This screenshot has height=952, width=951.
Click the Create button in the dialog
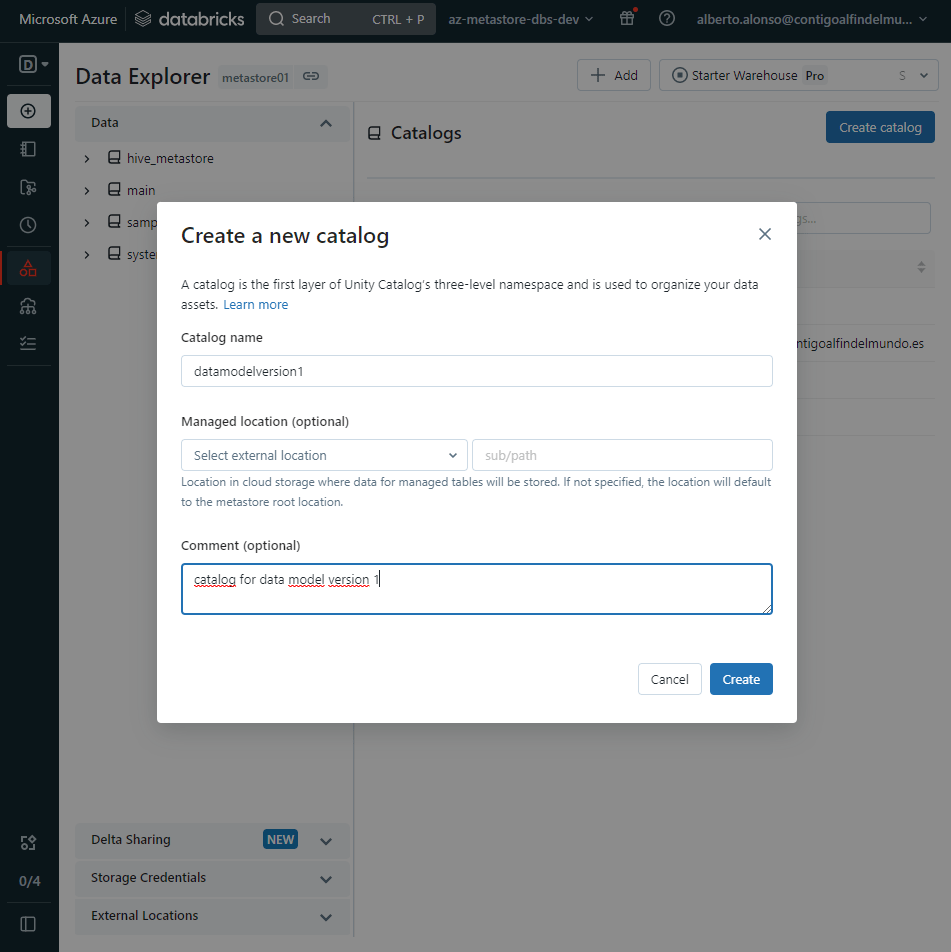741,679
